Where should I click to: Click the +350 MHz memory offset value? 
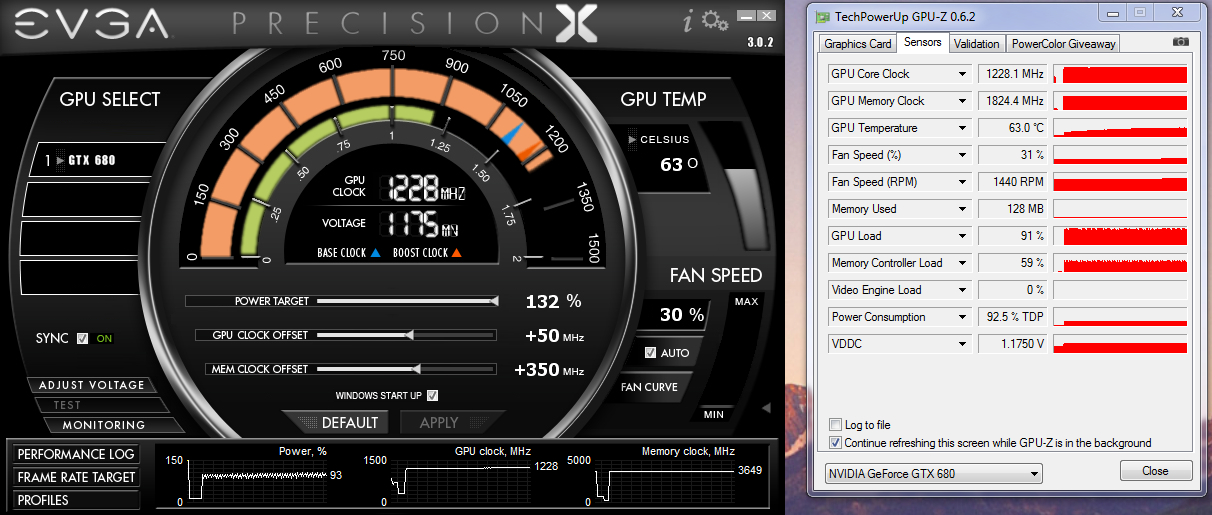[x=549, y=370]
